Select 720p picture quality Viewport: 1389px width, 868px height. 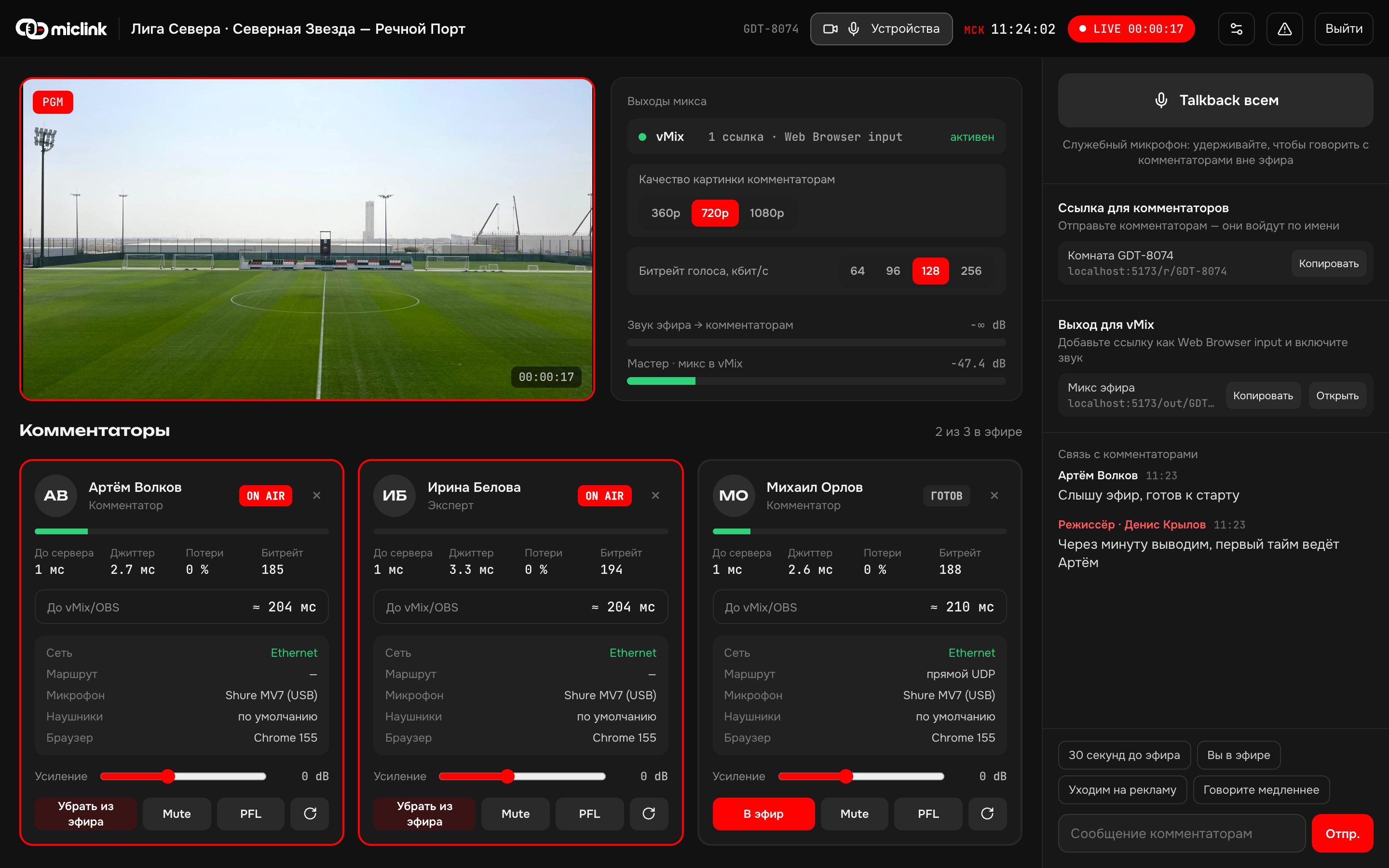(715, 213)
